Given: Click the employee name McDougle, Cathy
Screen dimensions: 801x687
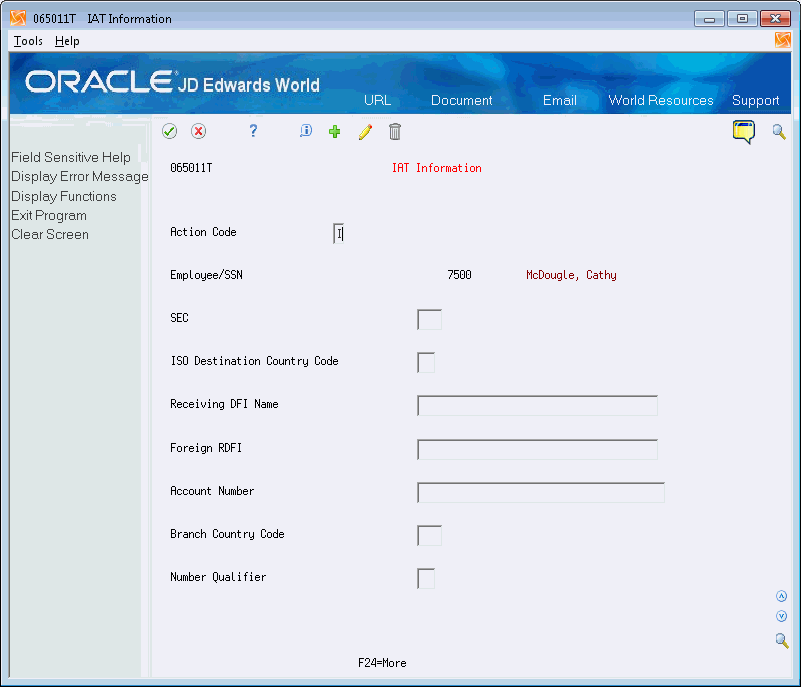Looking at the screenshot, I should [x=571, y=275].
